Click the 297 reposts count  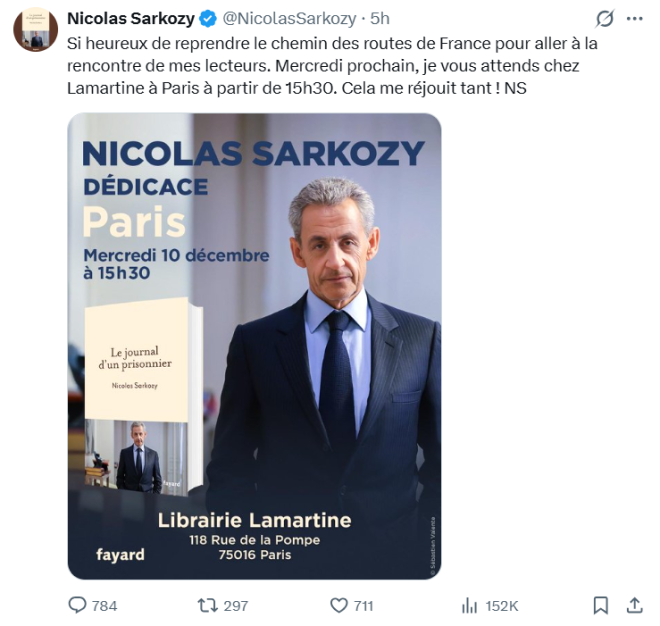(236, 605)
